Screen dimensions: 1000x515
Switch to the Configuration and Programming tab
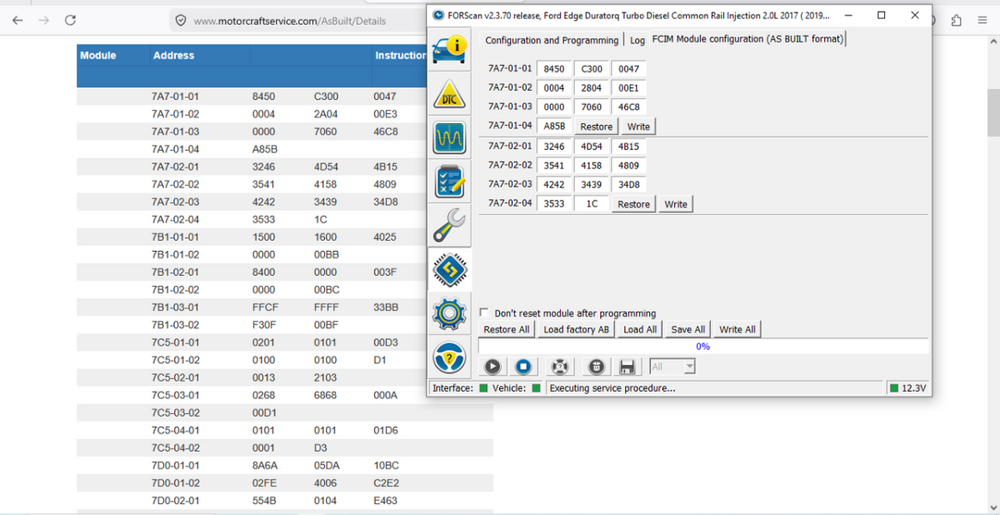click(x=552, y=40)
